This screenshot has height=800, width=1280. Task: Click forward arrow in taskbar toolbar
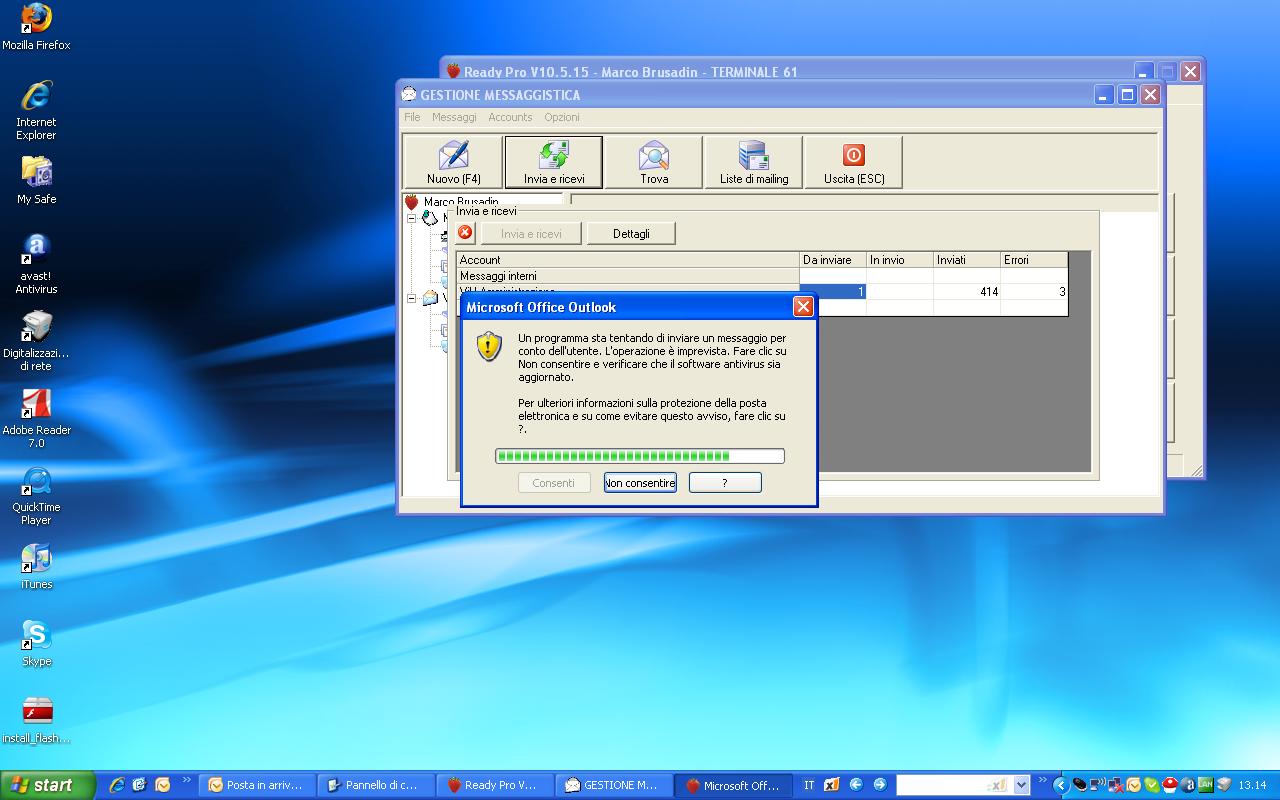[880, 785]
